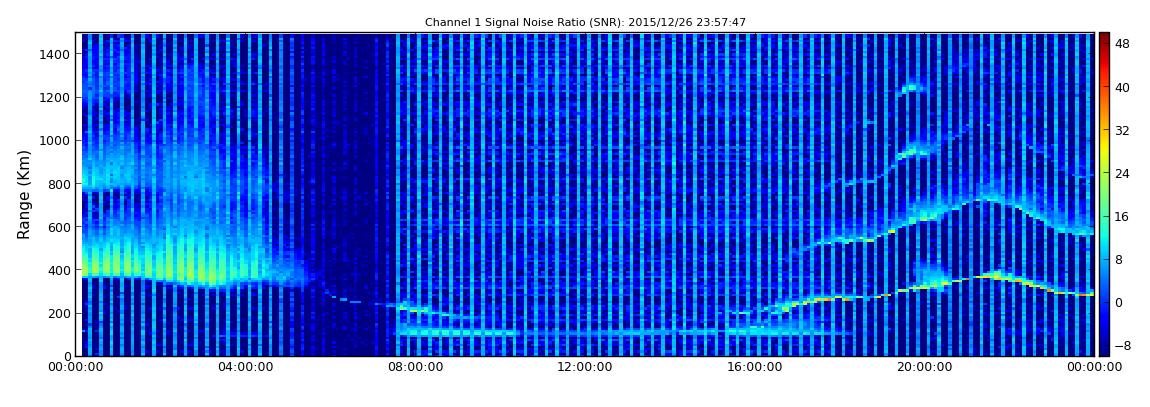Click the colorbar value 40
This screenshot has height=407, width=1150.
(1122, 87)
